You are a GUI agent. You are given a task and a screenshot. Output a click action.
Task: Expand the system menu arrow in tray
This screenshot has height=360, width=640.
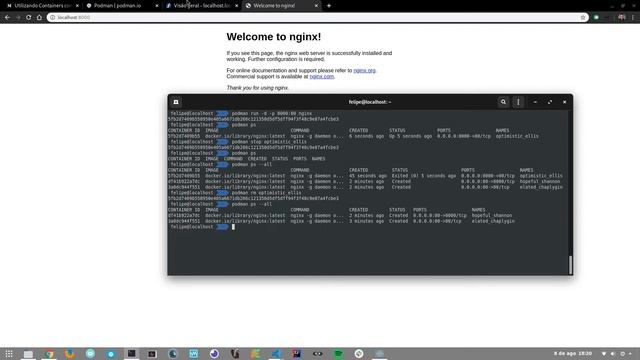click(631, 354)
